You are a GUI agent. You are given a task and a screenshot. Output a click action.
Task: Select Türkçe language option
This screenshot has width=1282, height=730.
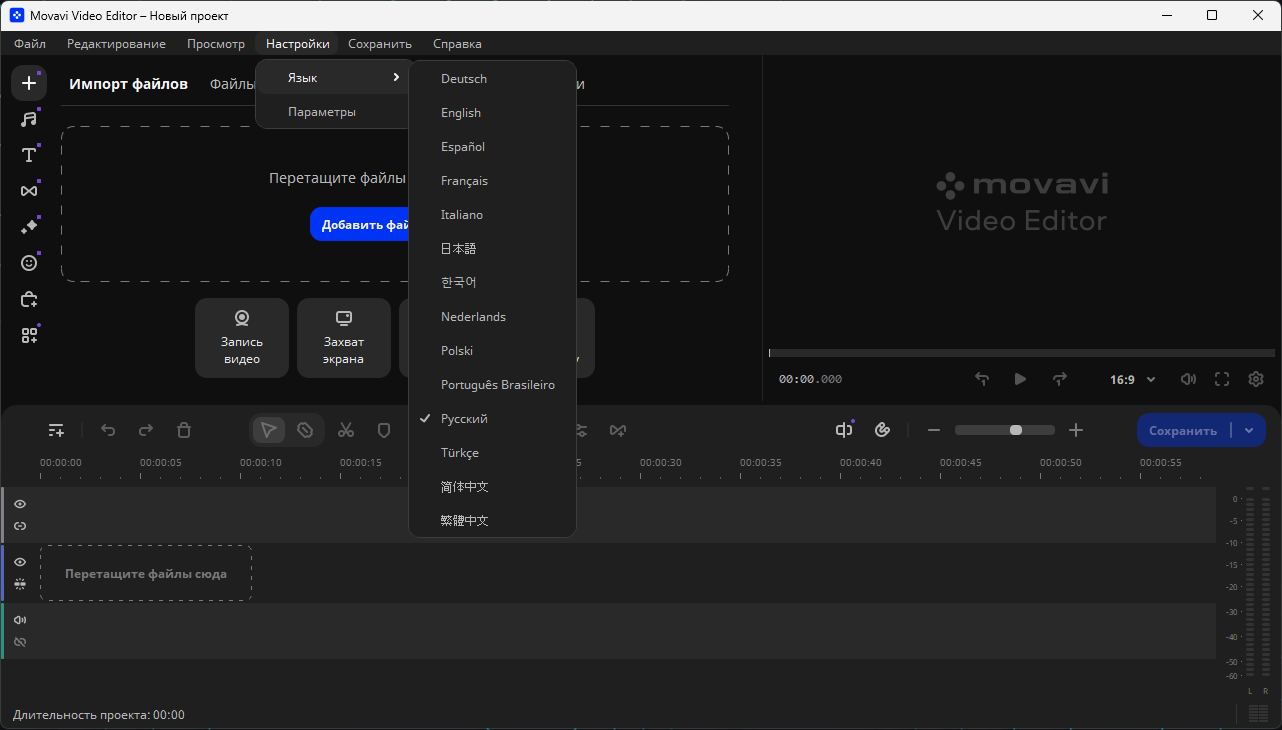coord(493,453)
